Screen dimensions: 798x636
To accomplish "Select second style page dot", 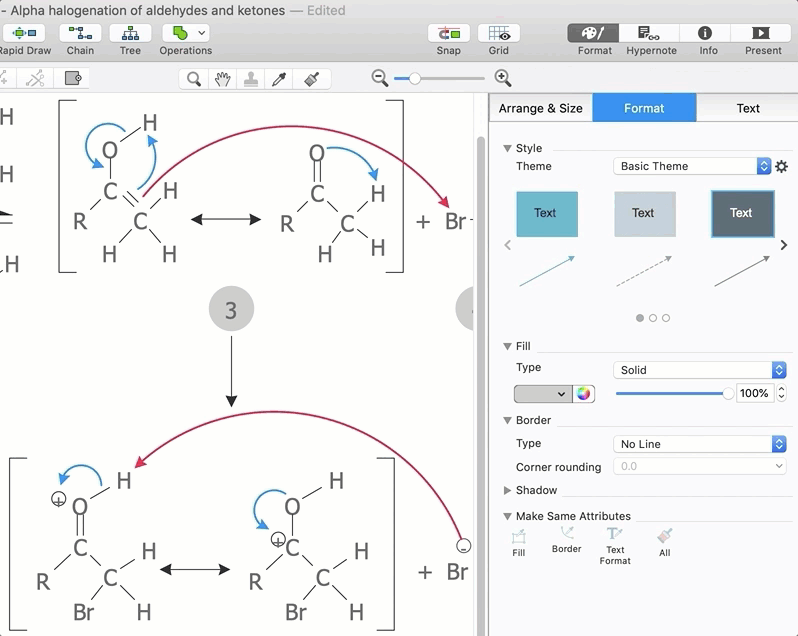I will tap(653, 318).
